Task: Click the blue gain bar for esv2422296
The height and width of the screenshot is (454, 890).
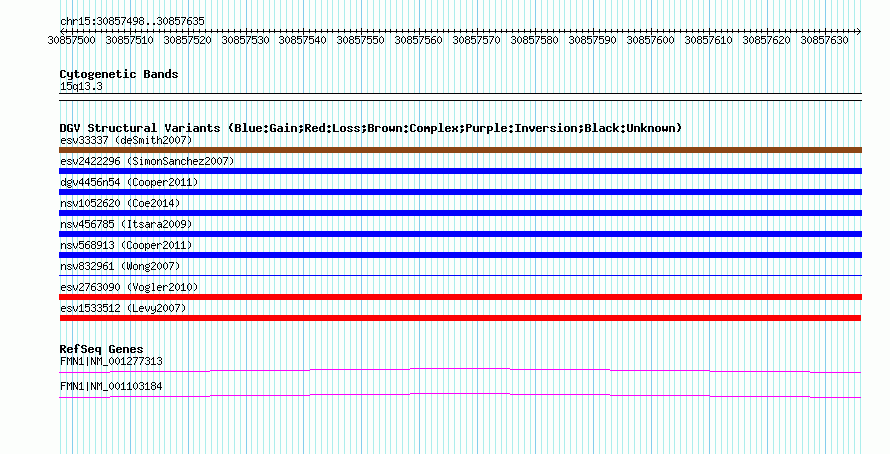Action: pos(460,171)
